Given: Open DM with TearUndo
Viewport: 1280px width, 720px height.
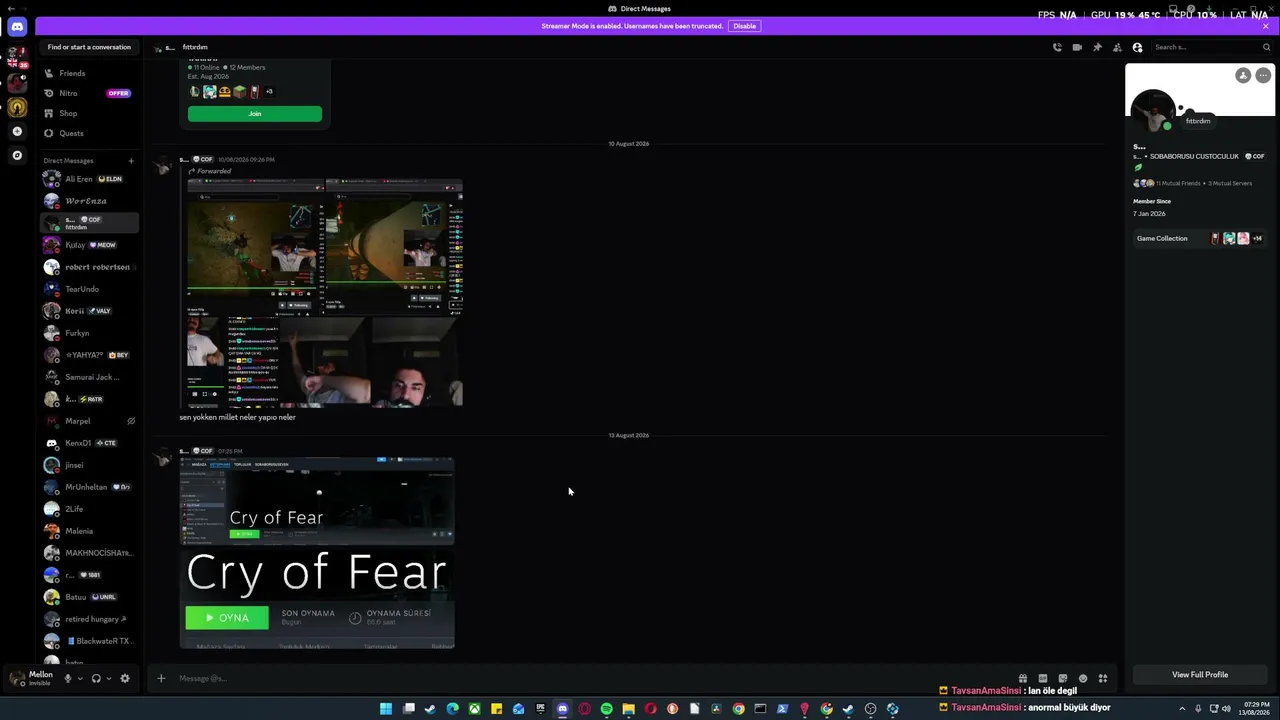Looking at the screenshot, I should coord(90,289).
